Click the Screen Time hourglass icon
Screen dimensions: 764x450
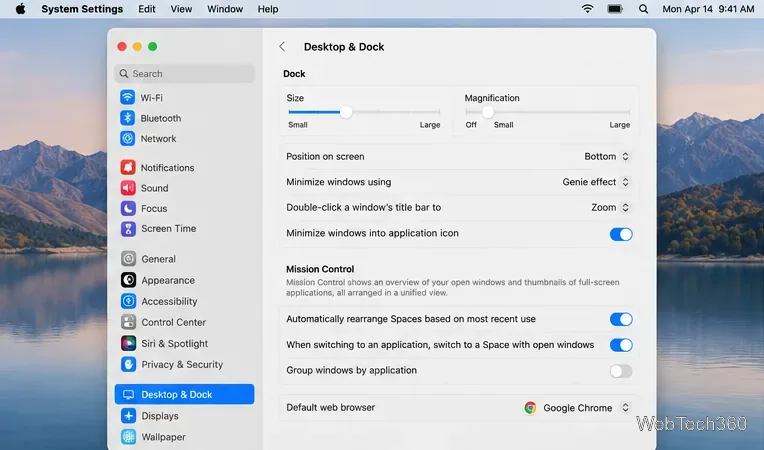[x=128, y=228]
